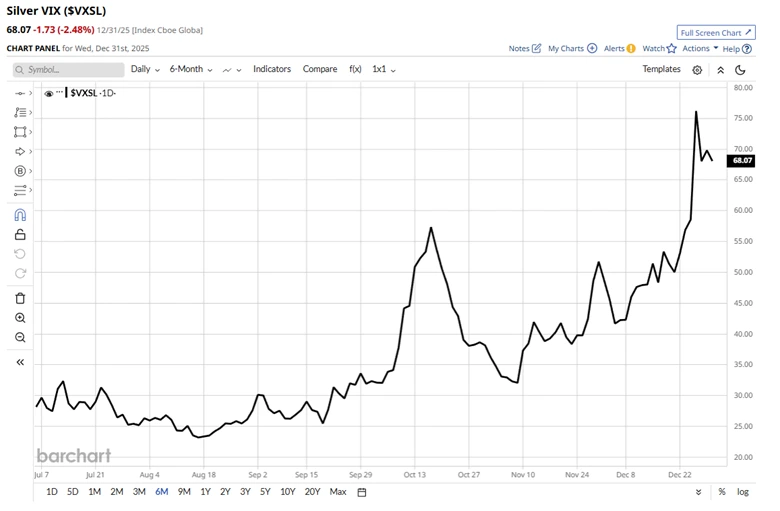Select the 5D range tab
The image size is (780, 511).
click(73, 492)
